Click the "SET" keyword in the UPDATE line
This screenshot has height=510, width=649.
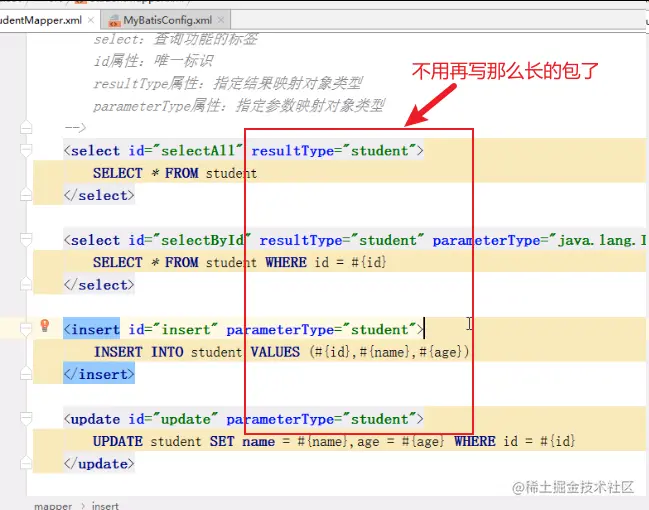[222, 441]
